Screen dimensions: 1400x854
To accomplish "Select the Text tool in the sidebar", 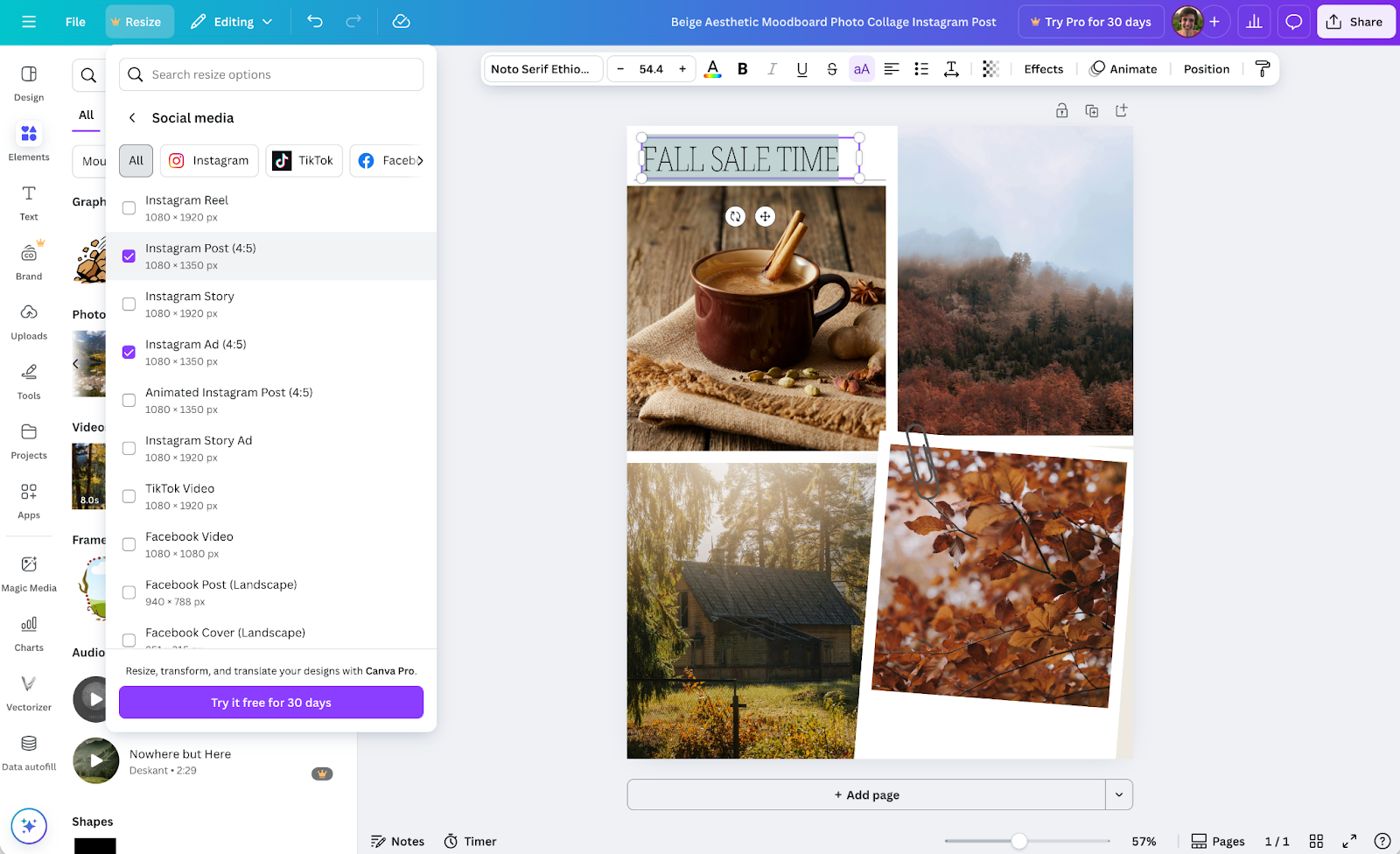I will 29,201.
